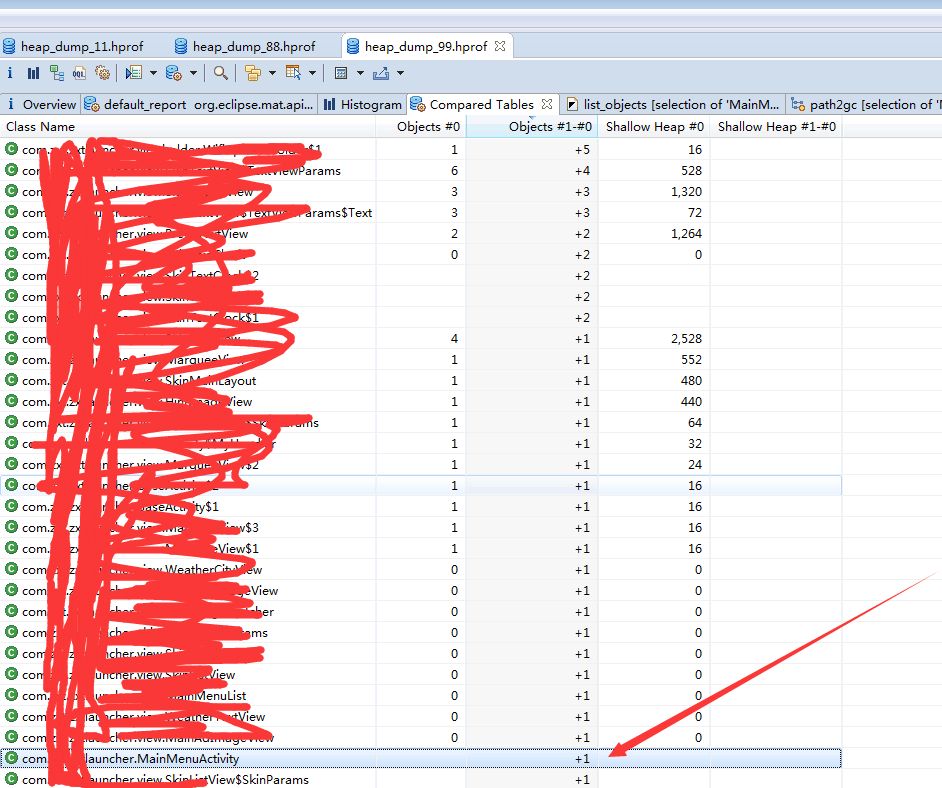The width and height of the screenshot is (942, 788).
Task: Expand the compare options dropdown arrow
Action: pyautogui.click(x=360, y=73)
